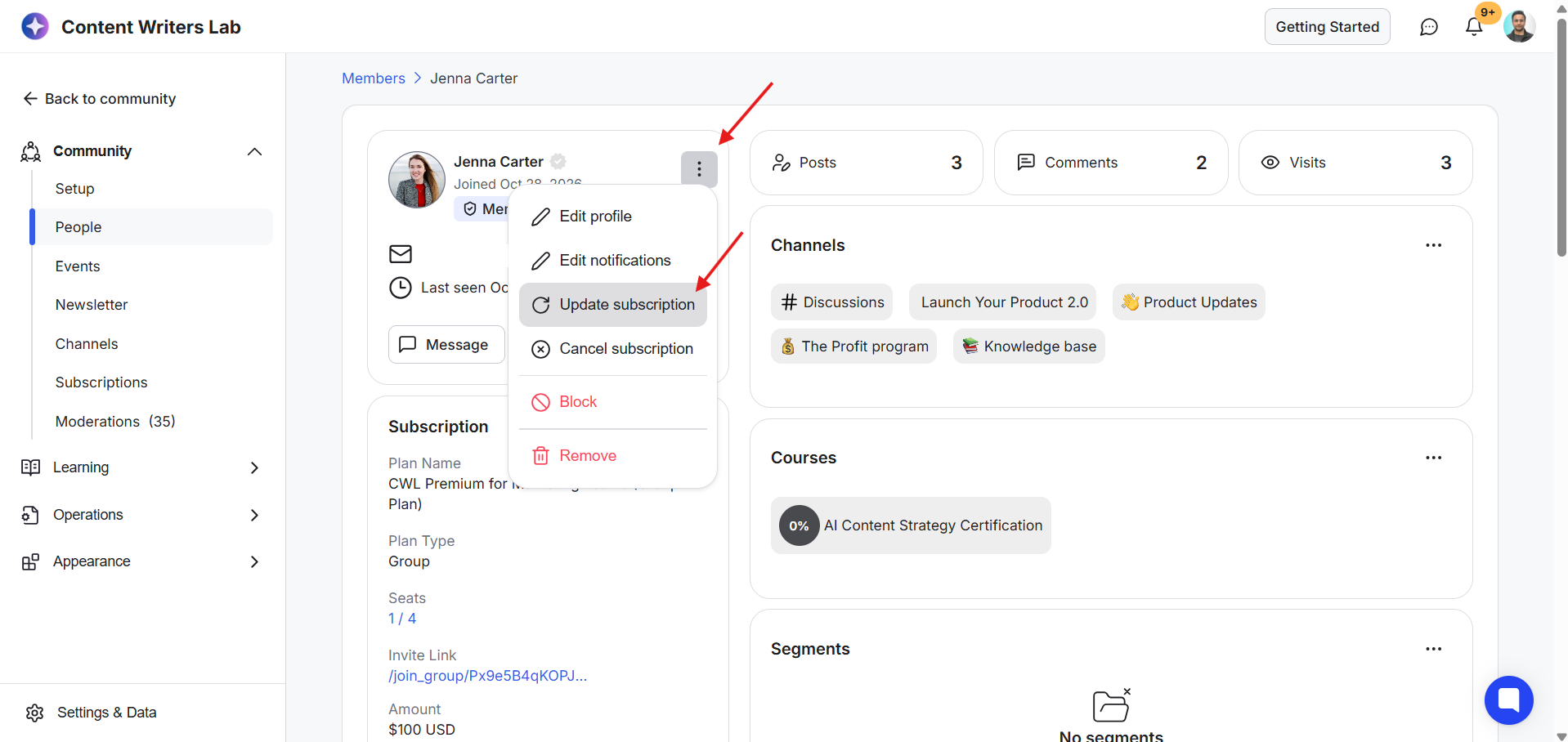Open the user avatar menu in header
The image size is (1568, 742).
[1519, 27]
